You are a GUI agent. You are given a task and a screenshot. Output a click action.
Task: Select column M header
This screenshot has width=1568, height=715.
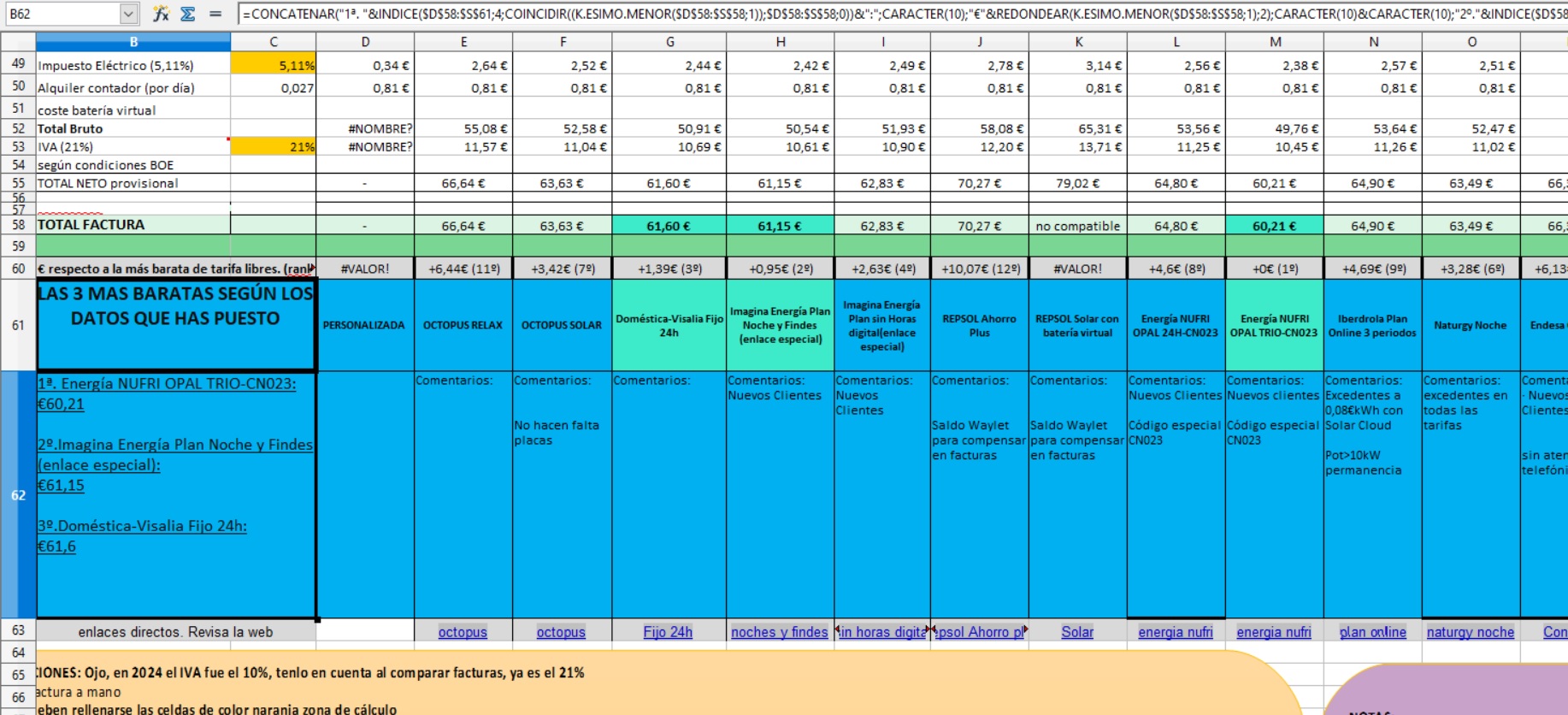click(1275, 42)
